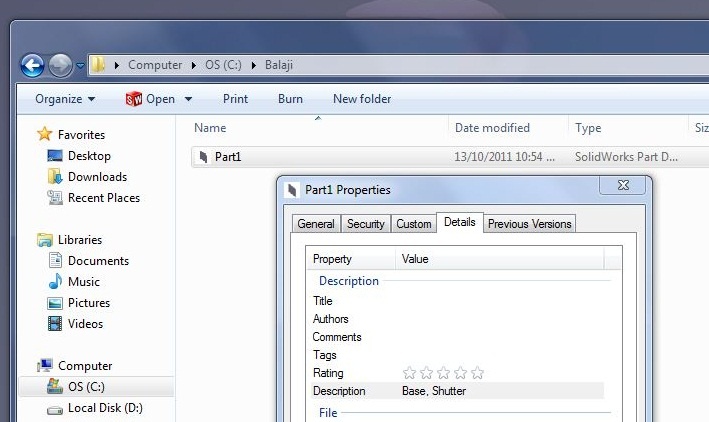709x422 pixels.
Task: Open Desktop in the navigation pane
Action: [x=89, y=156]
